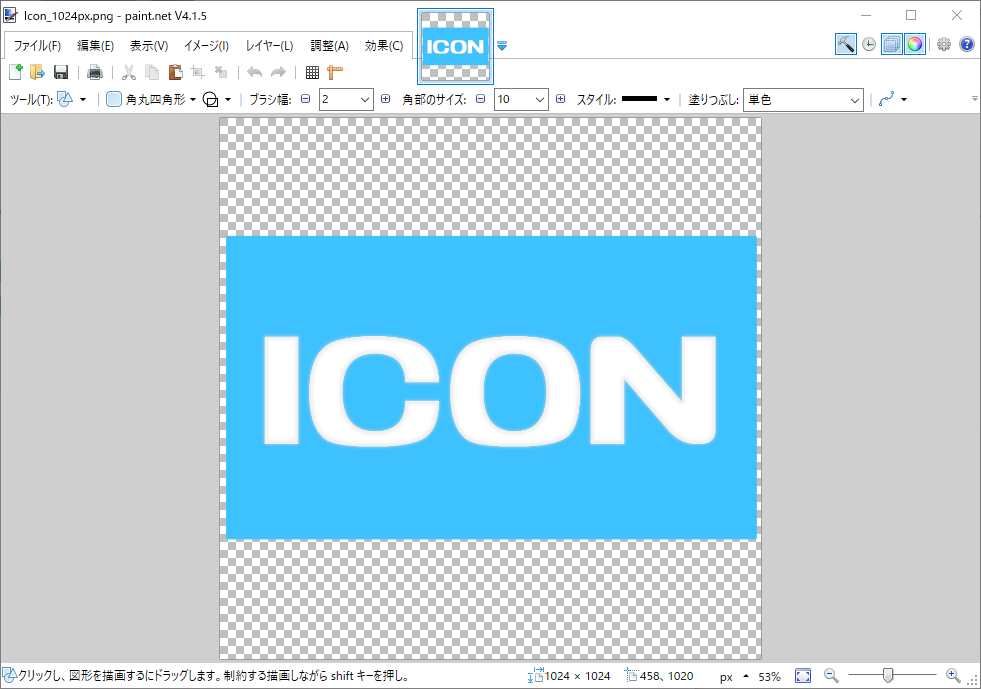This screenshot has width=981, height=689.
Task: Open the 効果(C) menu
Action: click(384, 46)
